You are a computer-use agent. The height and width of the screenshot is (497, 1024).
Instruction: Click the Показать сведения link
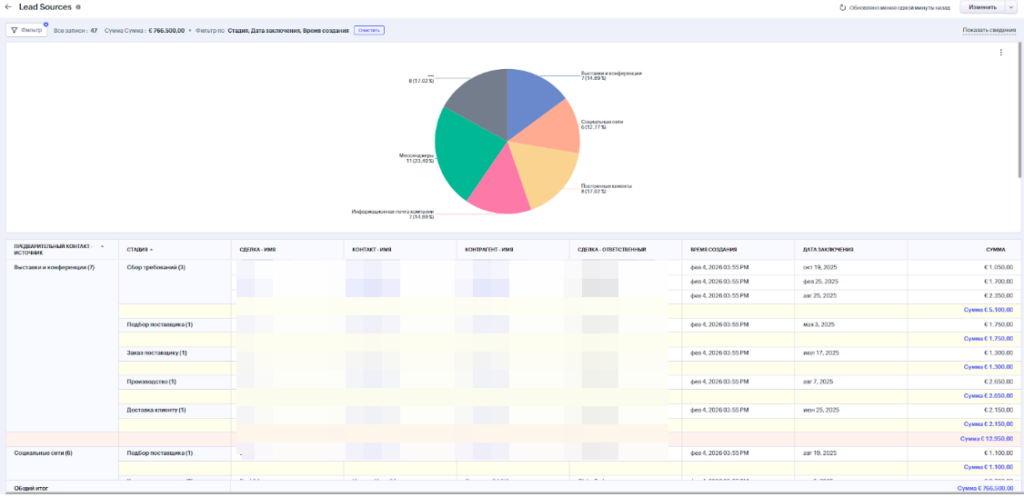tap(989, 30)
